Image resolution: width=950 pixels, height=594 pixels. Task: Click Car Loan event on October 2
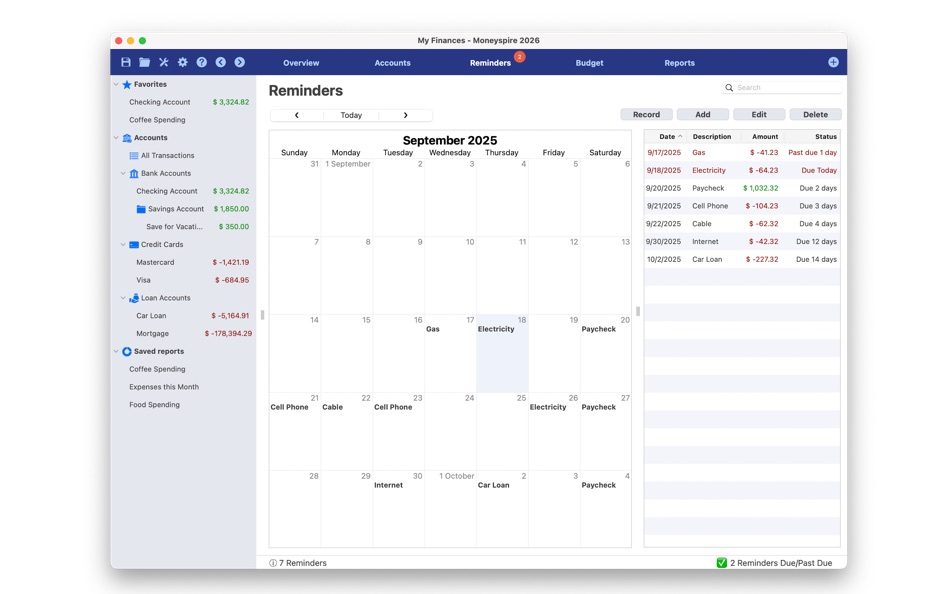point(493,486)
